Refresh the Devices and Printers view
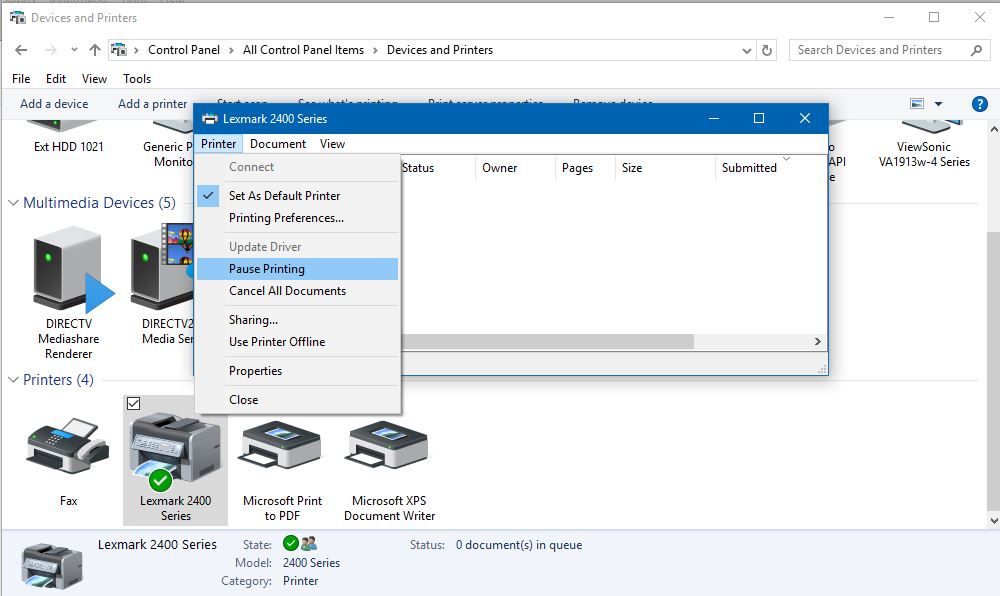The image size is (1000, 596). tap(767, 50)
